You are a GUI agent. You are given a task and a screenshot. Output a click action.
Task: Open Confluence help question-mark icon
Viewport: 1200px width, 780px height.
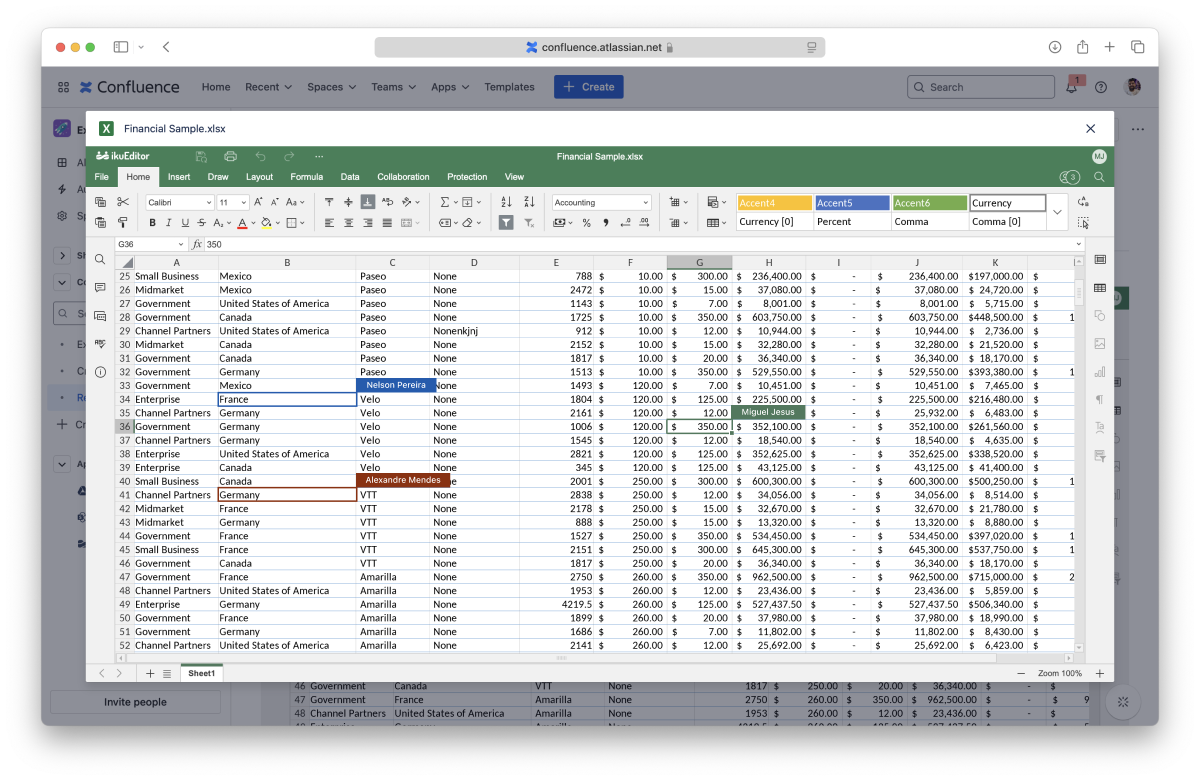(1101, 87)
